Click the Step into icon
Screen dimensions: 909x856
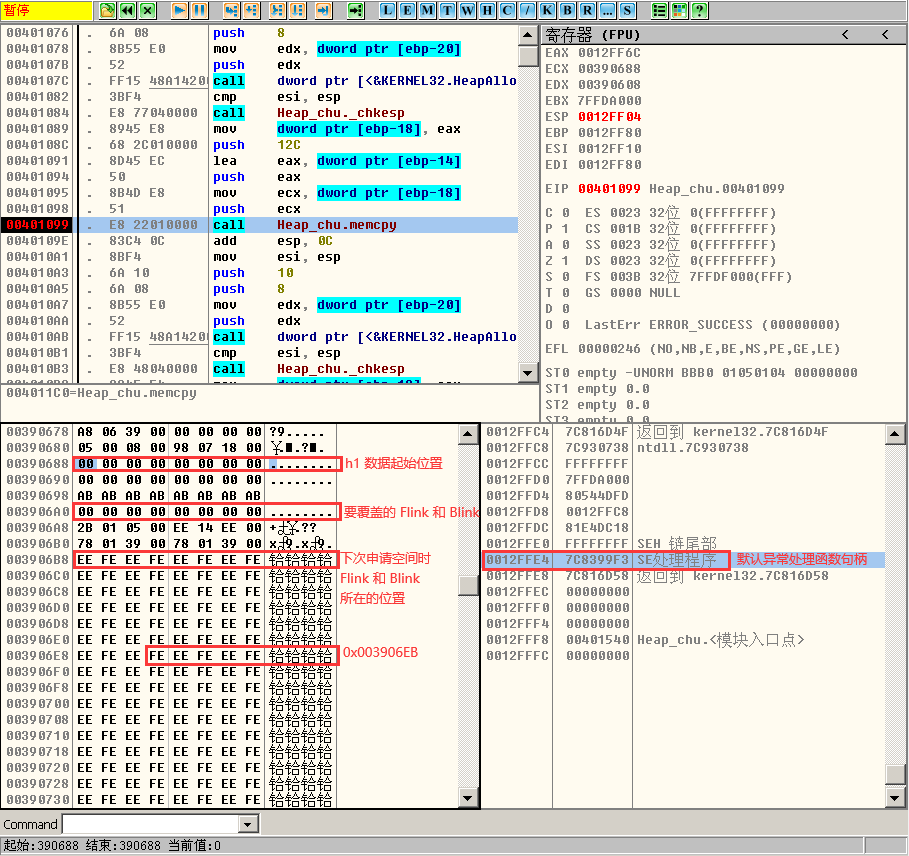pyautogui.click(x=231, y=10)
